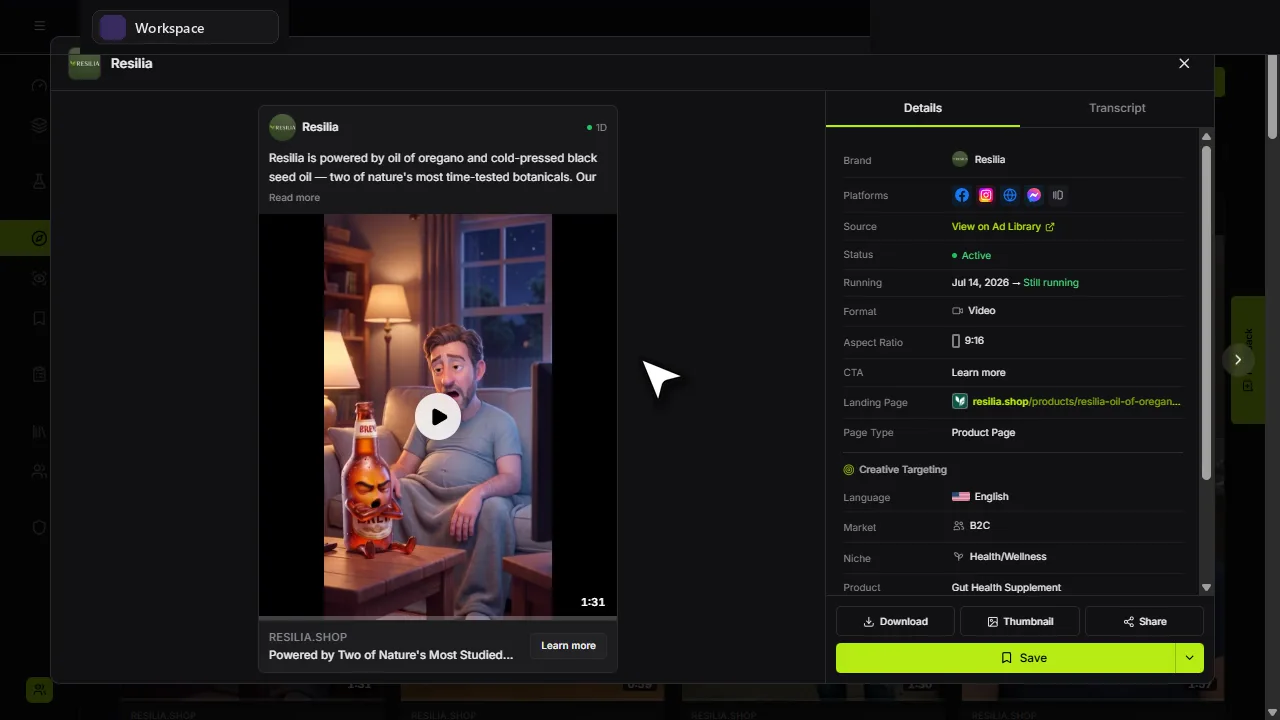Open the Workspace switcher

[185, 28]
